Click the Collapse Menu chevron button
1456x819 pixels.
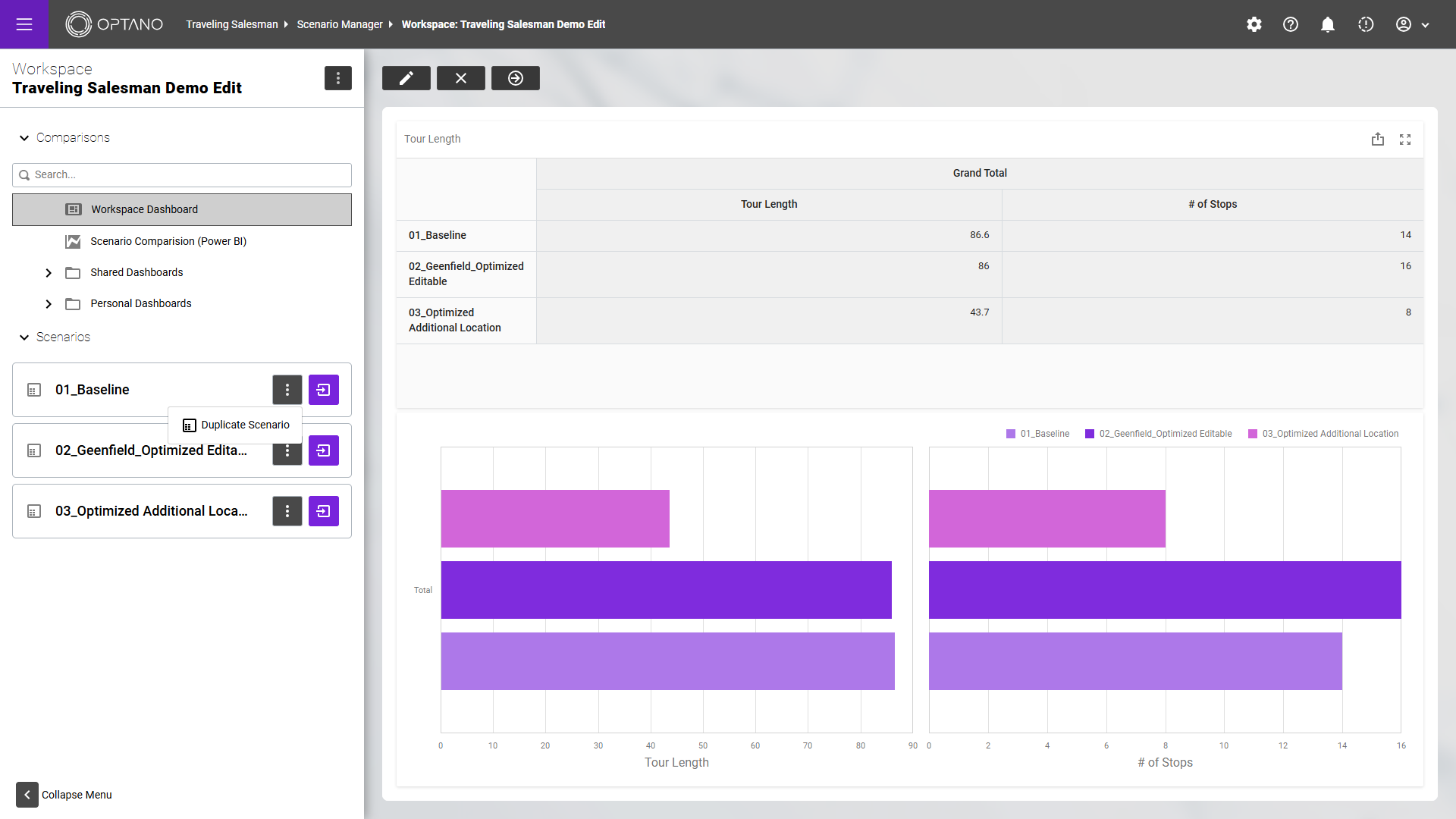tap(27, 794)
